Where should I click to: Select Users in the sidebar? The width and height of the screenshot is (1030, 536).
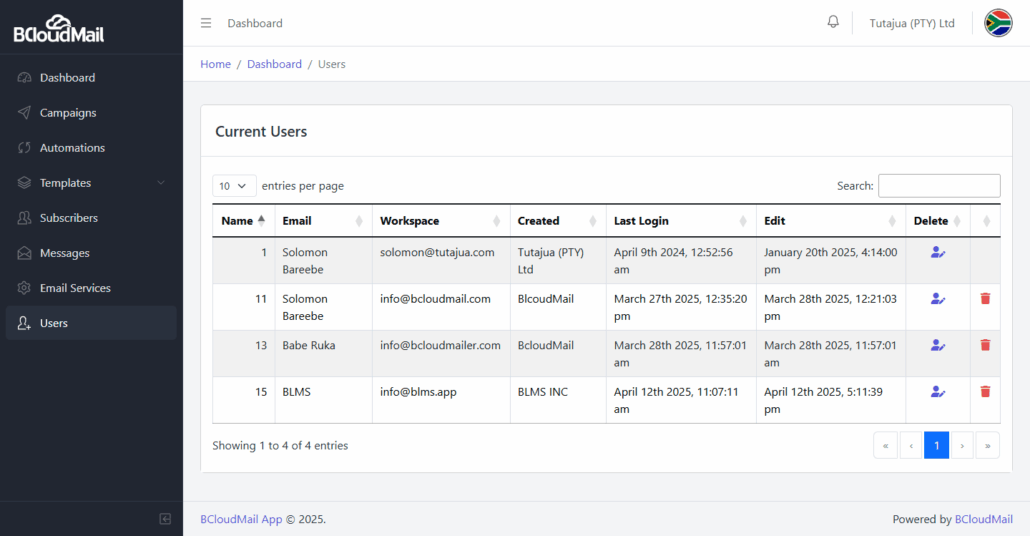tap(91, 323)
